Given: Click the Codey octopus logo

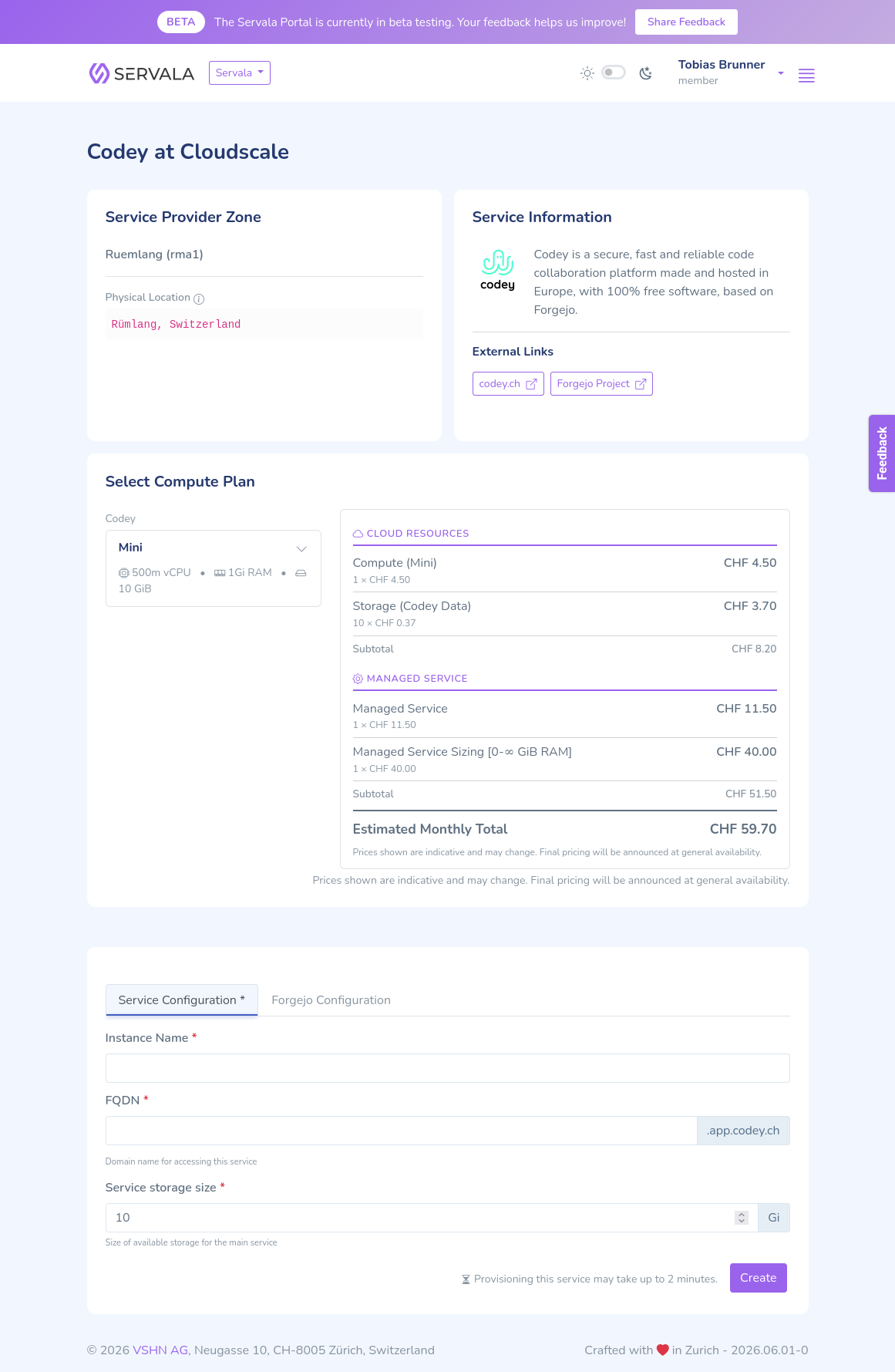Looking at the screenshot, I should point(497,270).
